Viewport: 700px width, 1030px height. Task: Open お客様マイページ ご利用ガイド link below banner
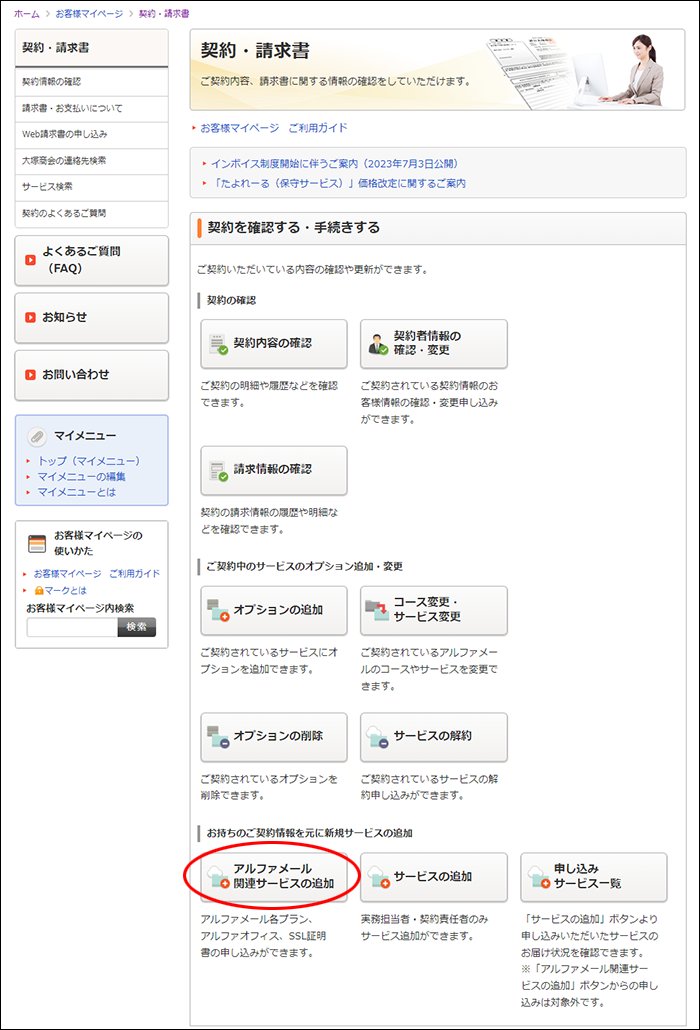point(274,128)
